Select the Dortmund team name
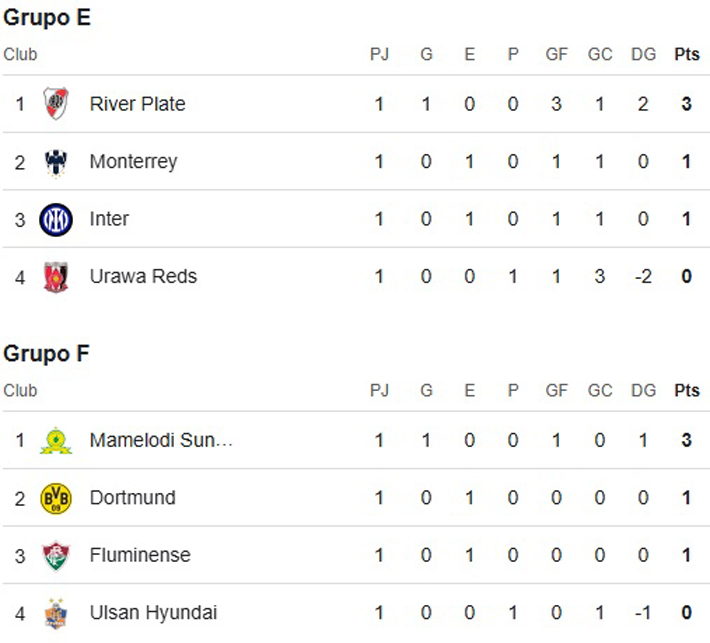The width and height of the screenshot is (710, 643). 133,498
